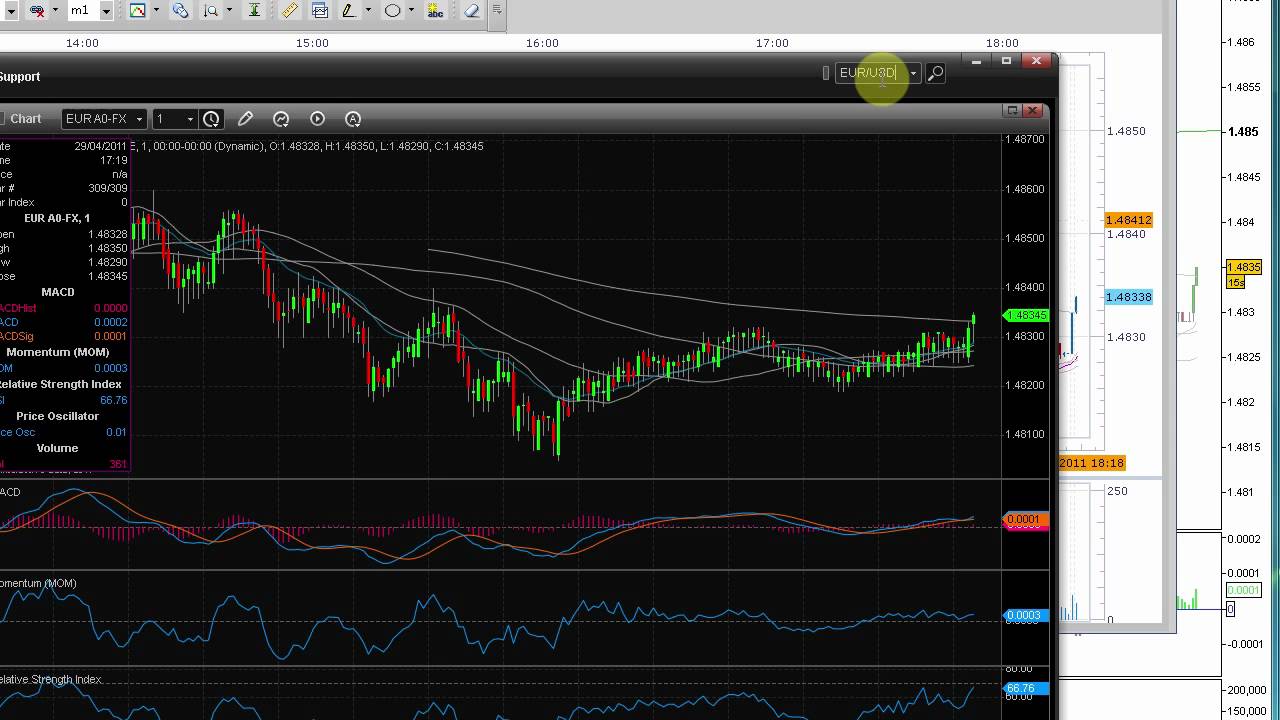Click the chart pane restore button
1280x720 pixels.
(x=1012, y=110)
